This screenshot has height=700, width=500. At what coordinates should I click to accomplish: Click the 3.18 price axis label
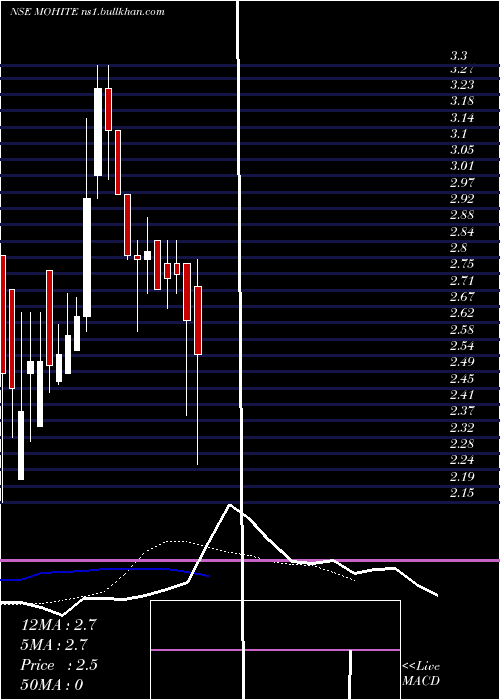[462, 101]
